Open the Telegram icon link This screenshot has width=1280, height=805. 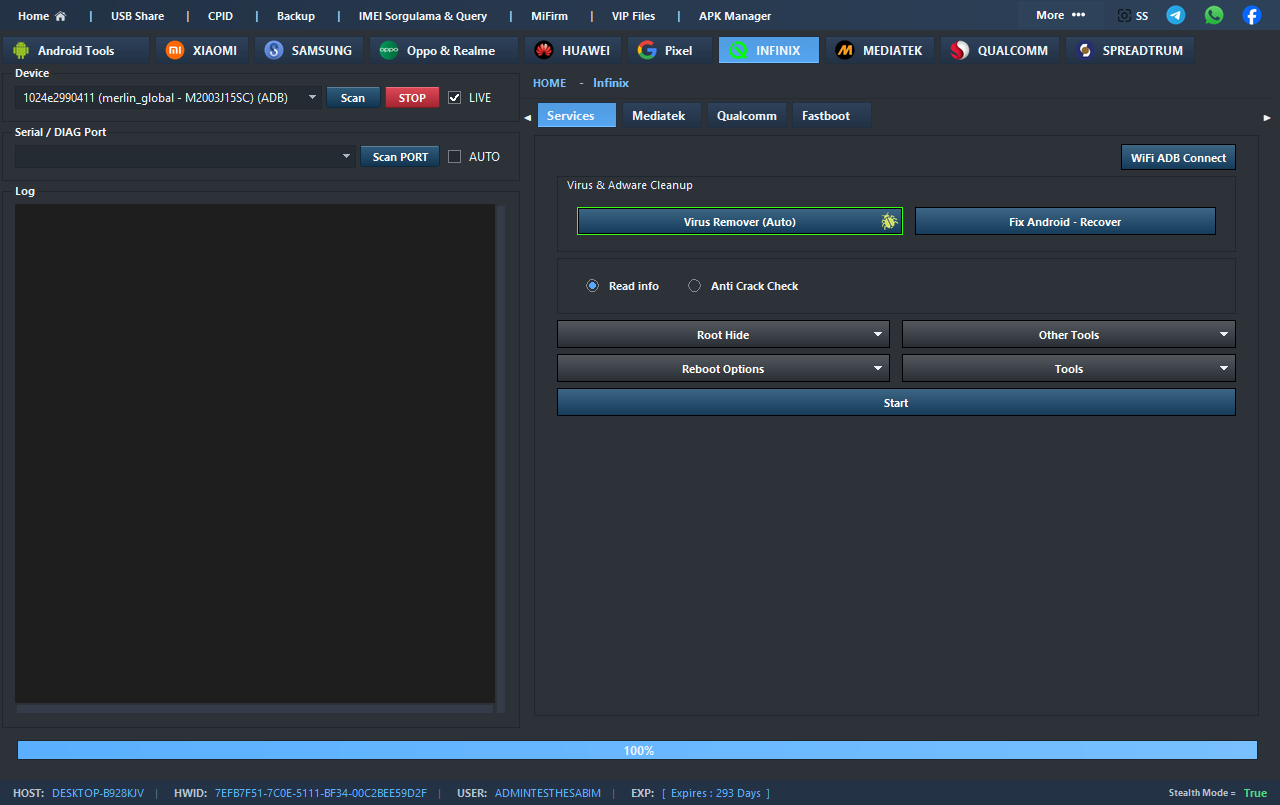click(1176, 15)
